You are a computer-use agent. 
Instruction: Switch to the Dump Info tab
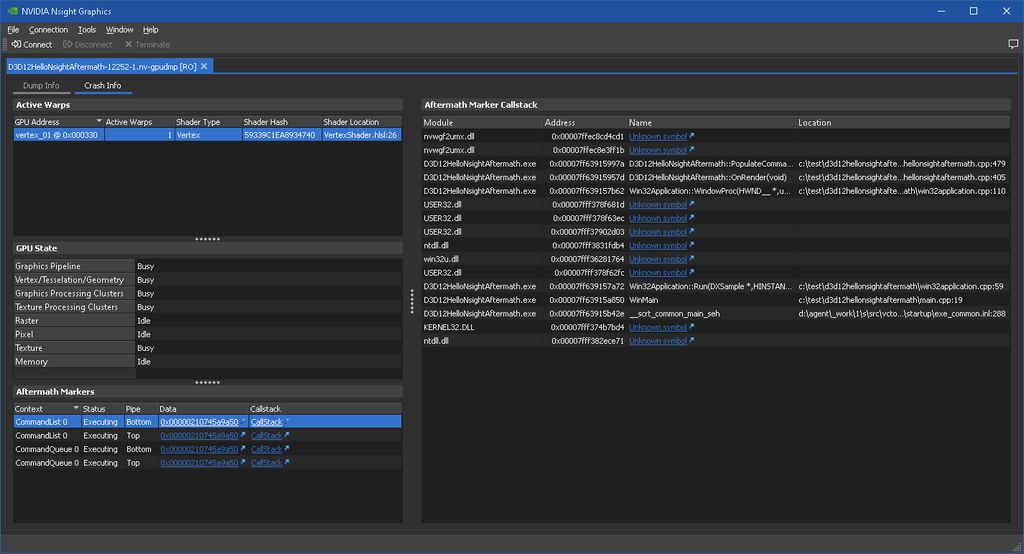coord(41,86)
